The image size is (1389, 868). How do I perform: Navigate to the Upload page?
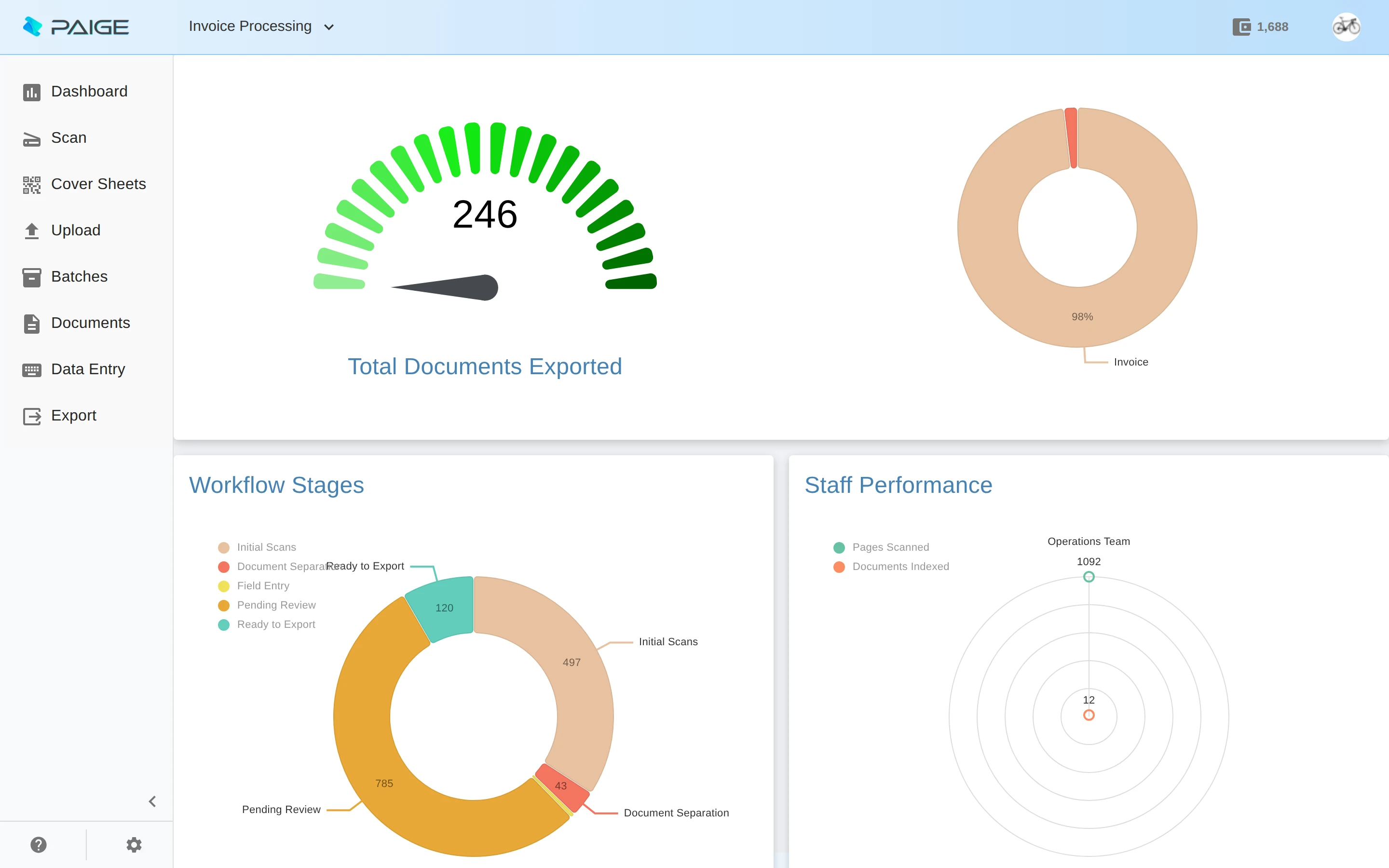tap(76, 230)
